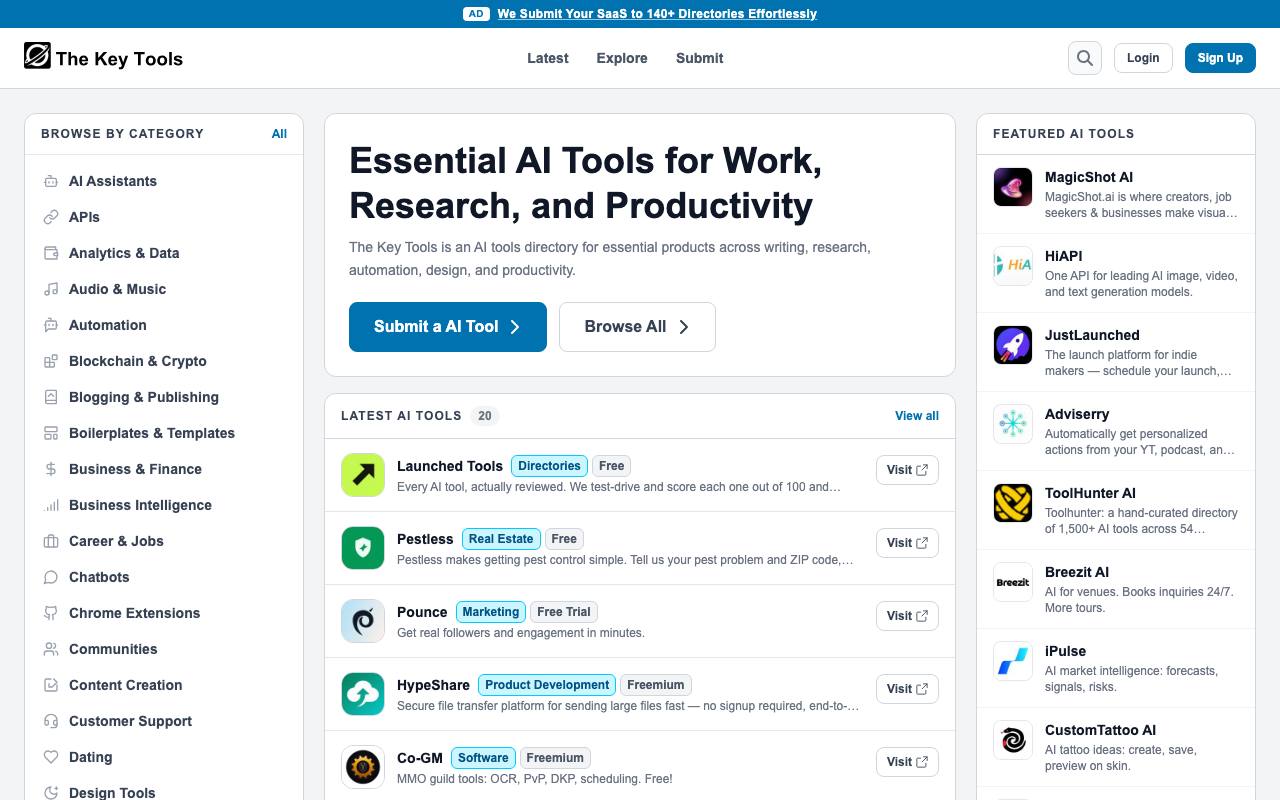Click the iPulse logo thumbnail
The height and width of the screenshot is (800, 1280).
[1013, 661]
